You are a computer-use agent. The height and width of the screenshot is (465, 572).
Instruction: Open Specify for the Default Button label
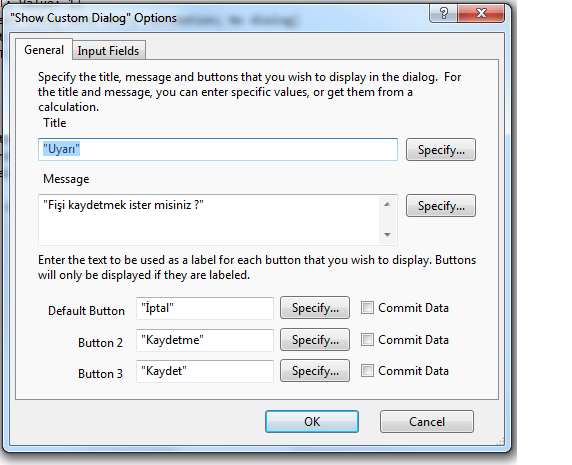[x=315, y=308]
